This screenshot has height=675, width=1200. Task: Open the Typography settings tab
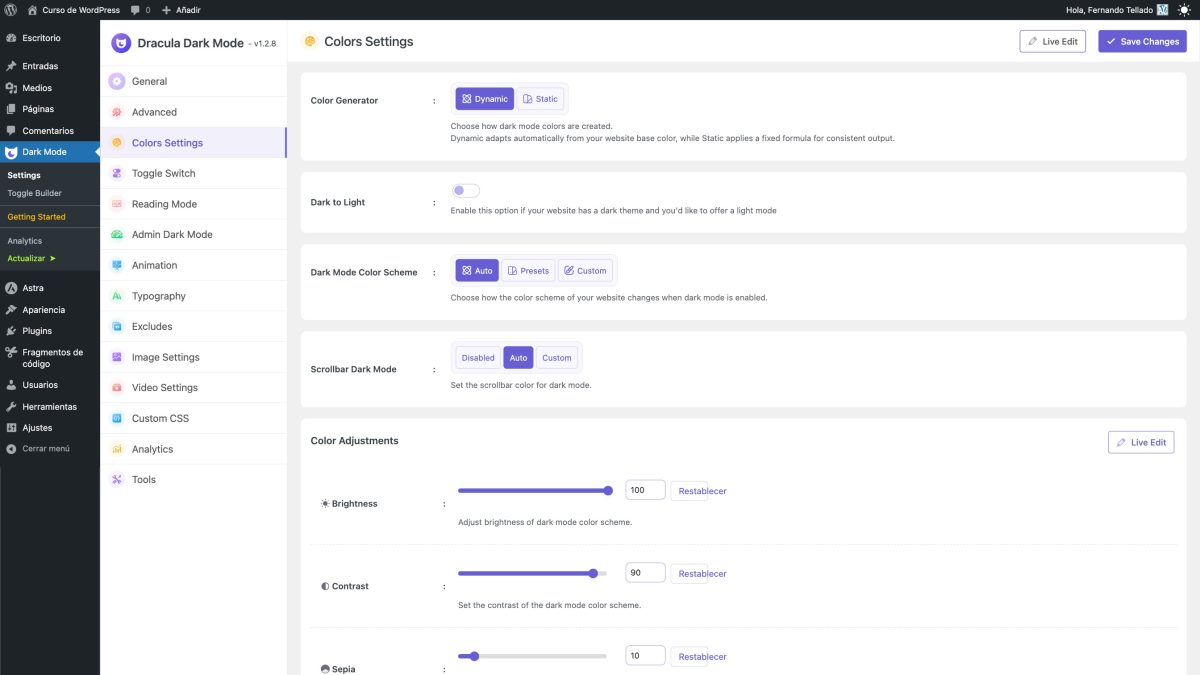[x=159, y=296]
